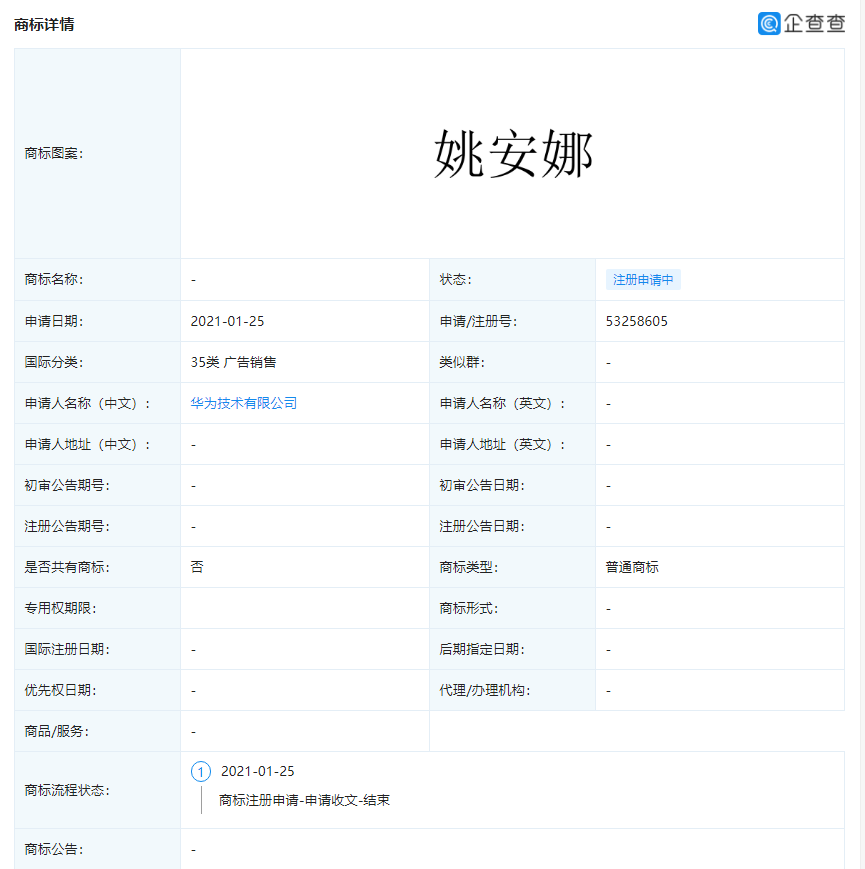
Task: Click the 状态 field label
Action: coord(454,278)
